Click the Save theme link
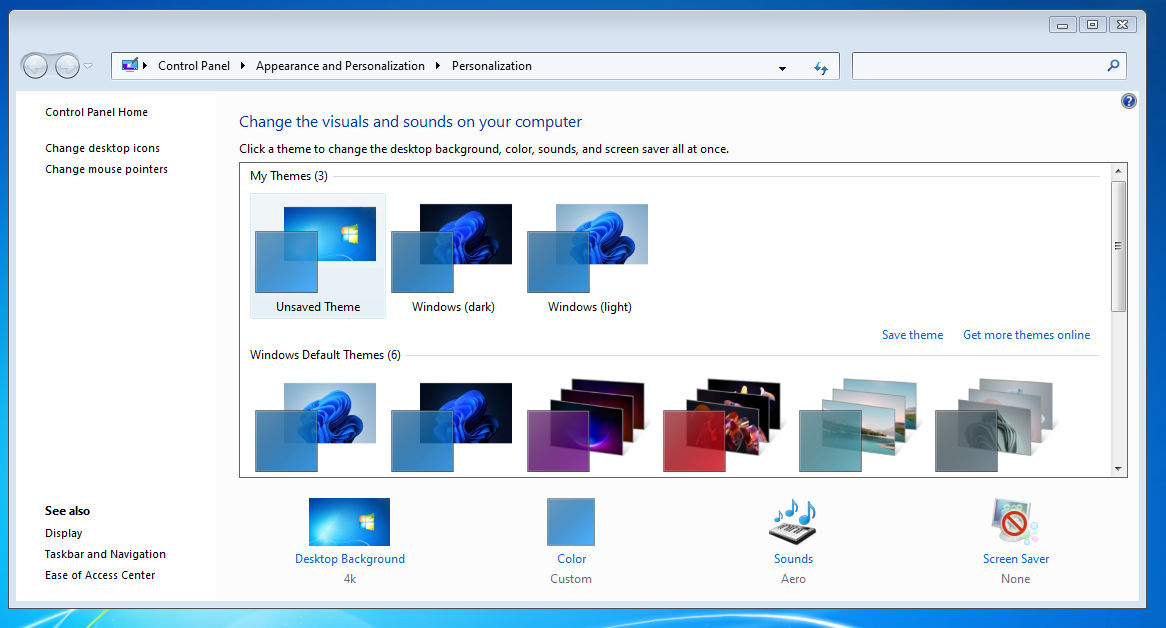Viewport: 1166px width, 628px height. pyautogui.click(x=911, y=334)
